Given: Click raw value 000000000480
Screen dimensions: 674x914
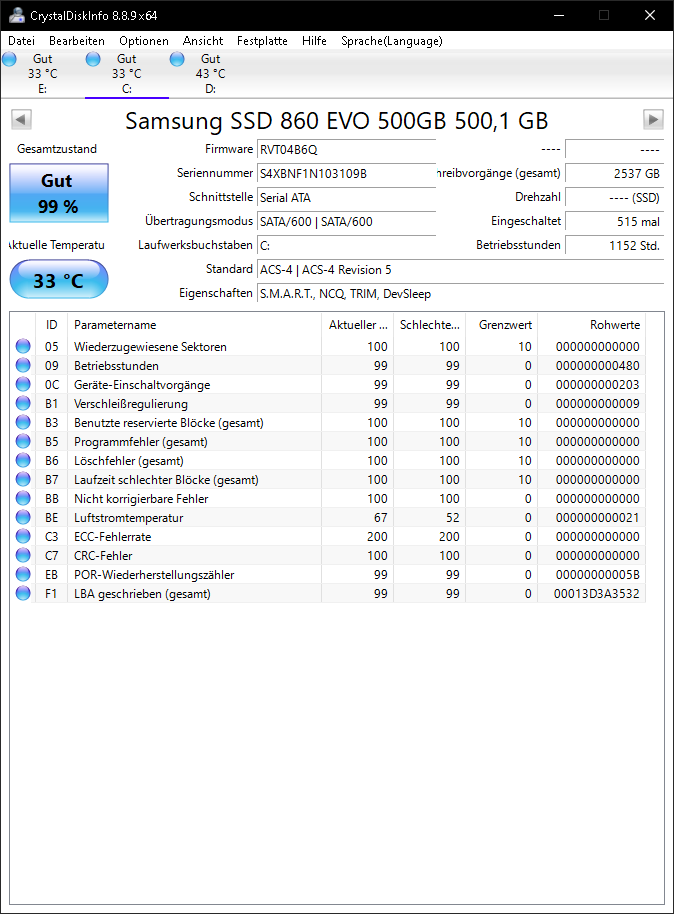Looking at the screenshot, I should [598, 365].
